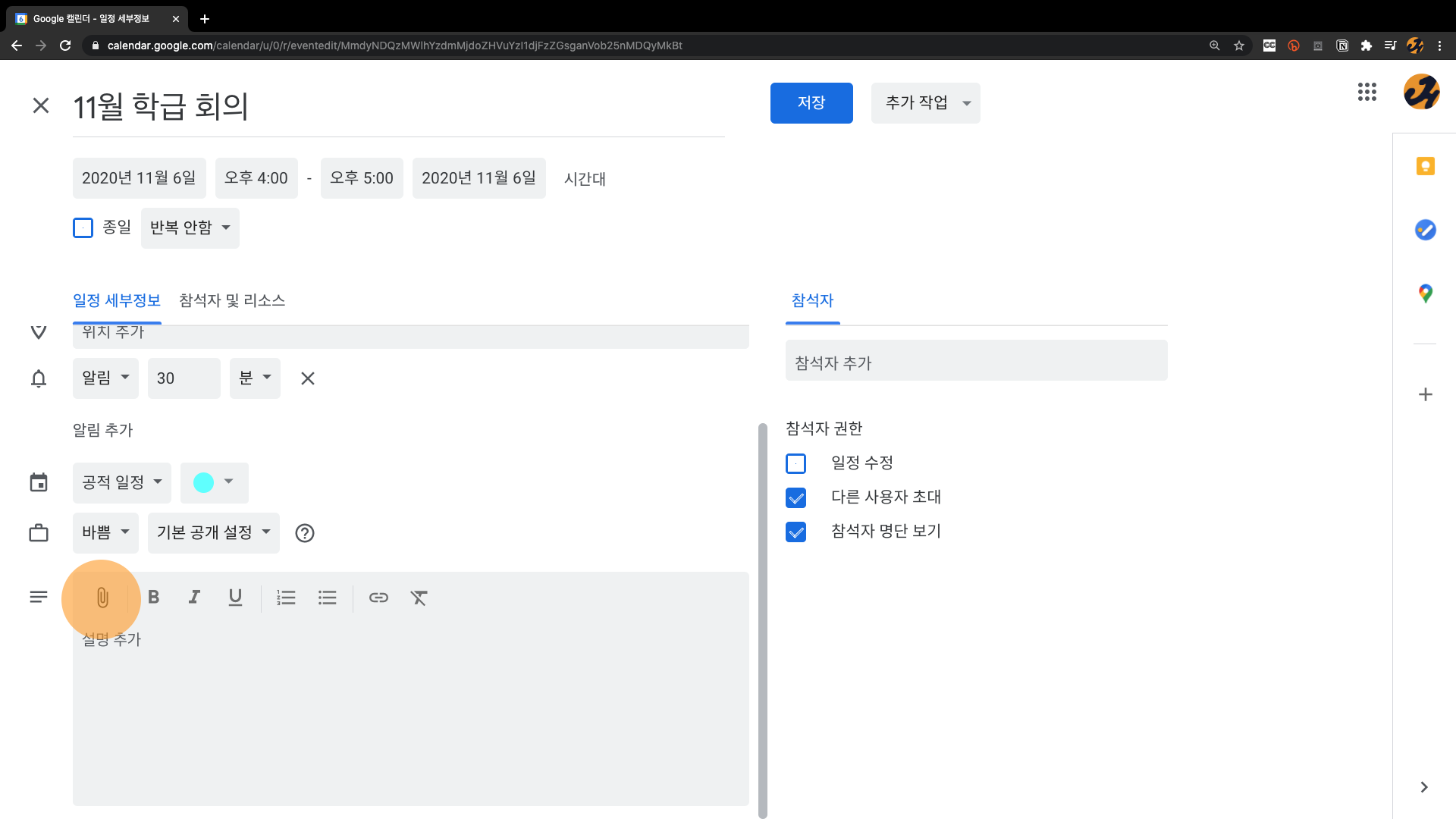
Task: Click the attachment paperclip icon
Action: pyautogui.click(x=102, y=598)
